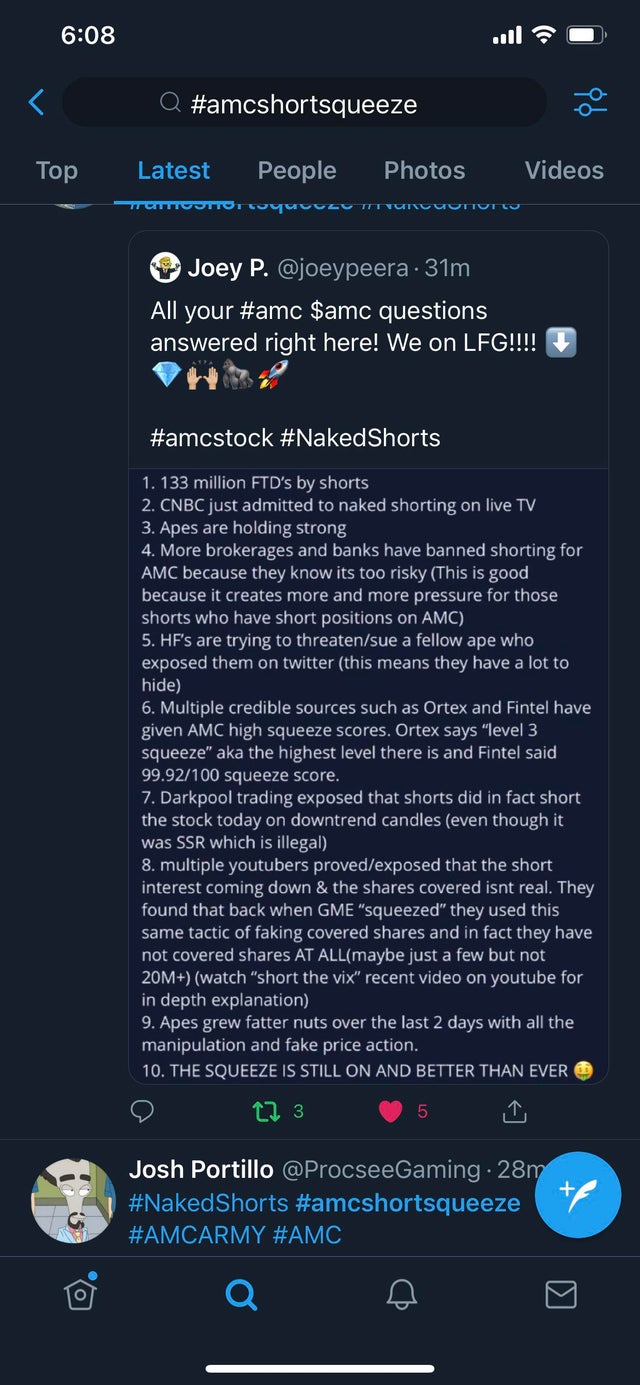Viewport: 640px width, 1385px height.
Task: Switch to the People tab
Action: (297, 171)
